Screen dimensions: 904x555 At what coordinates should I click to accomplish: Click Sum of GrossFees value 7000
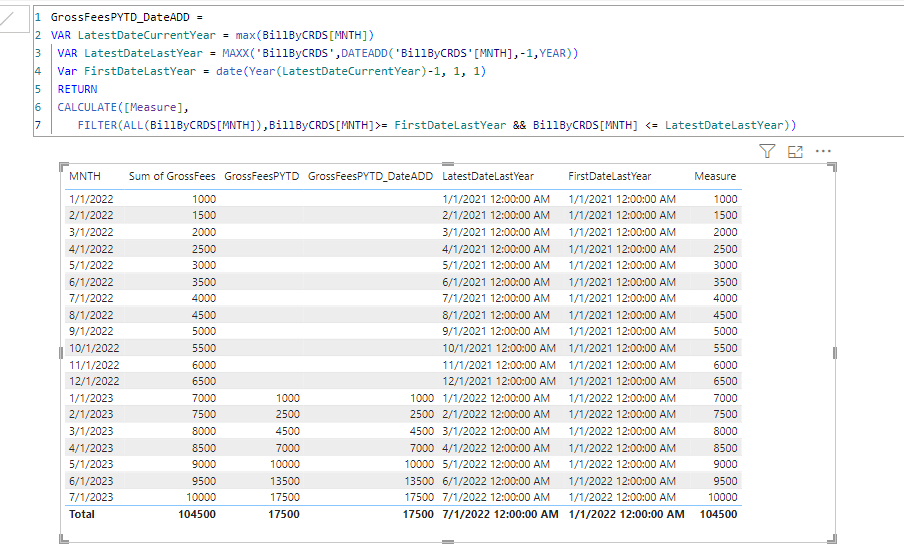pyautogui.click(x=204, y=398)
